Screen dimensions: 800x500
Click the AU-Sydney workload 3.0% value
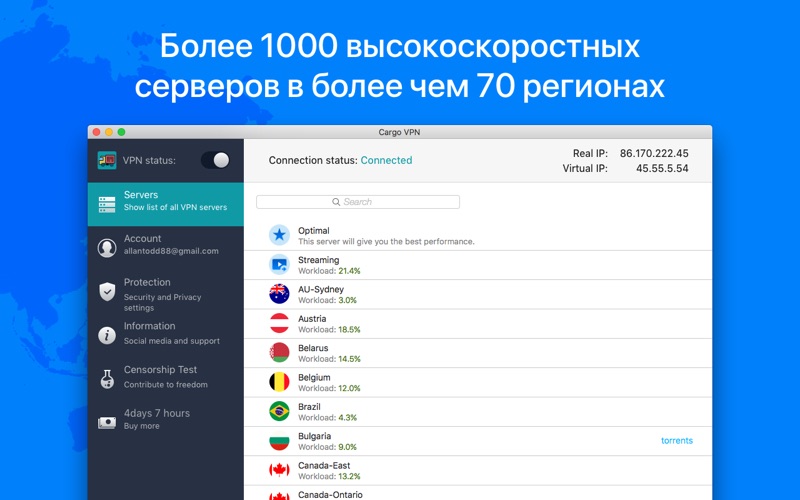[347, 301]
